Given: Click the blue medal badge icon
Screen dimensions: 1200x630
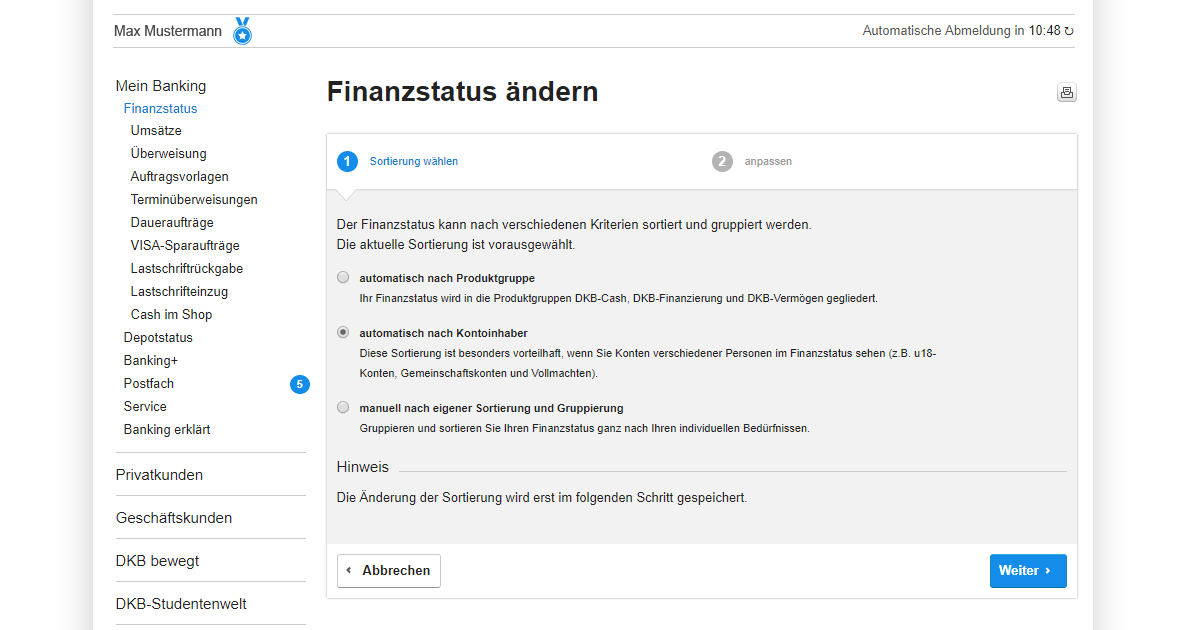Looking at the screenshot, I should [x=242, y=31].
